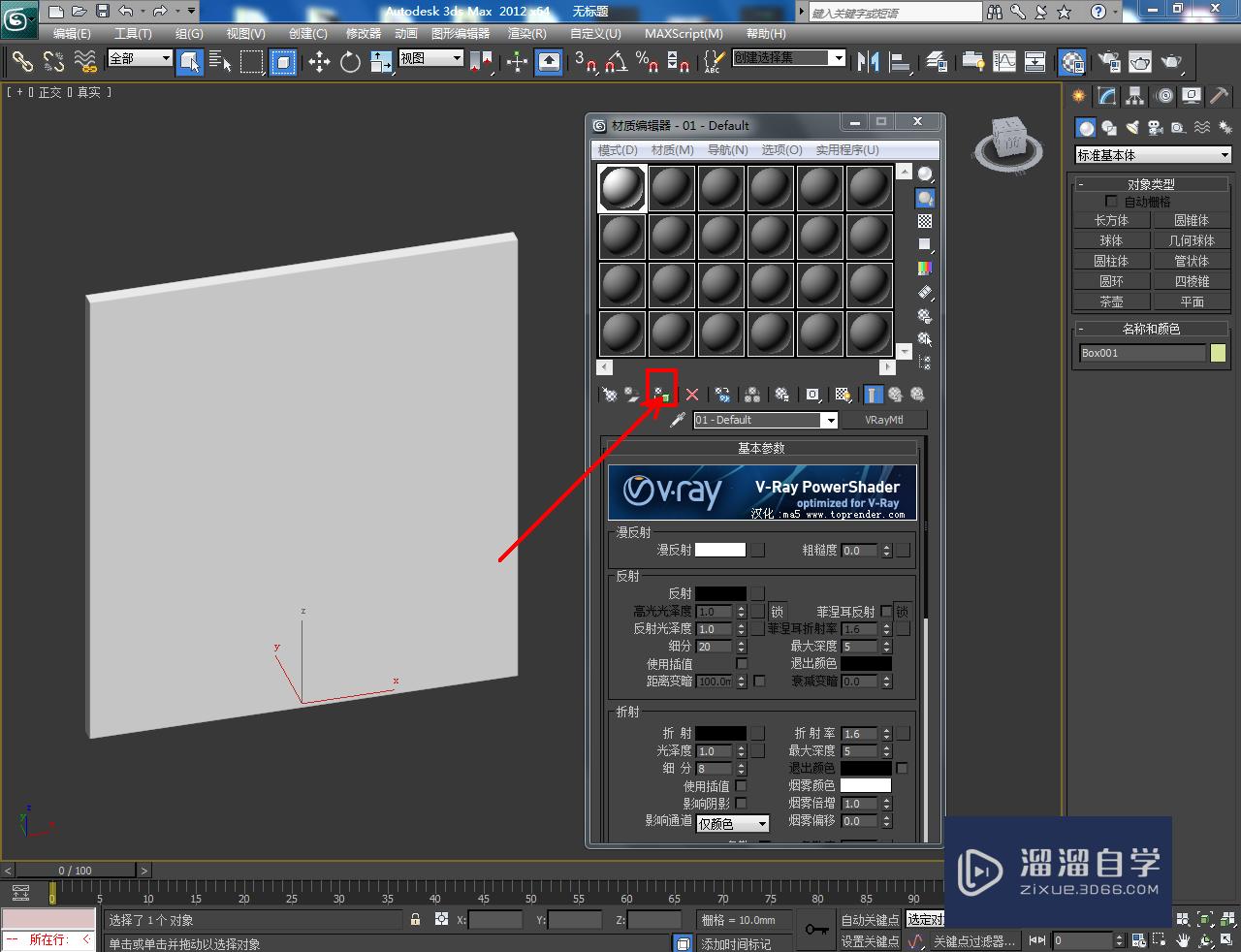
Task: Click the Select and Link tool
Action: point(21,62)
